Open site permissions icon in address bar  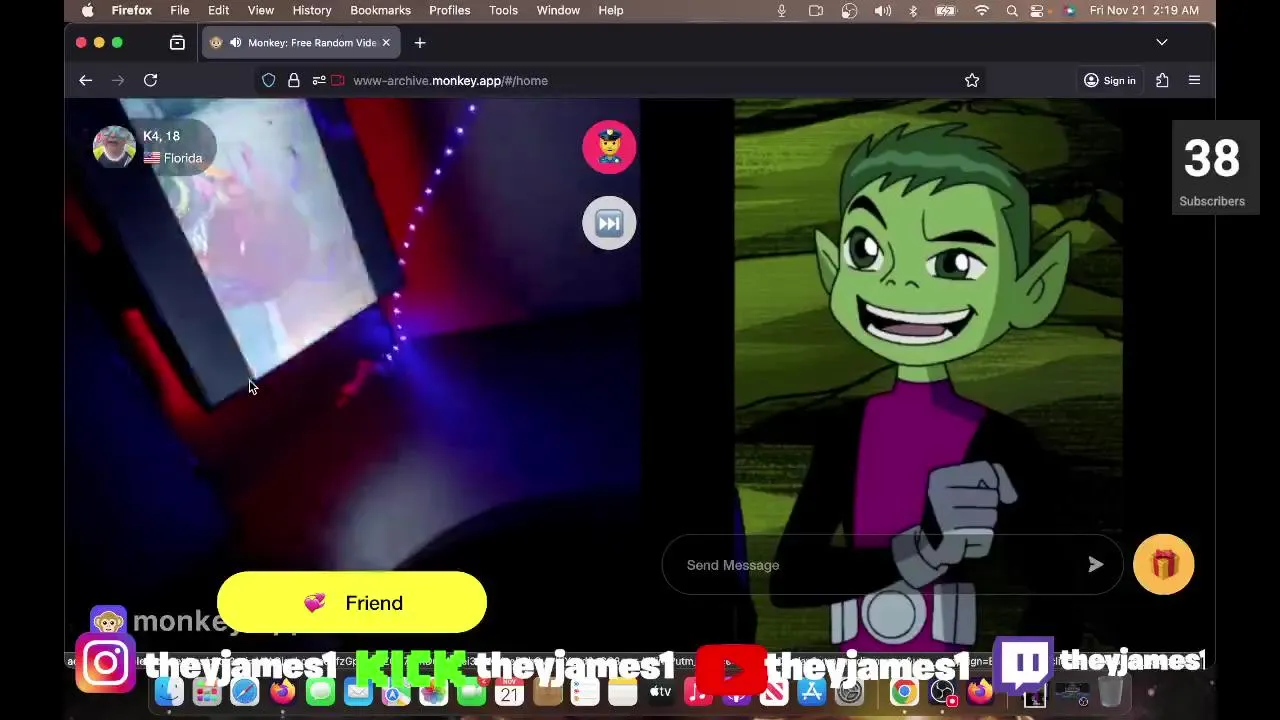point(319,80)
